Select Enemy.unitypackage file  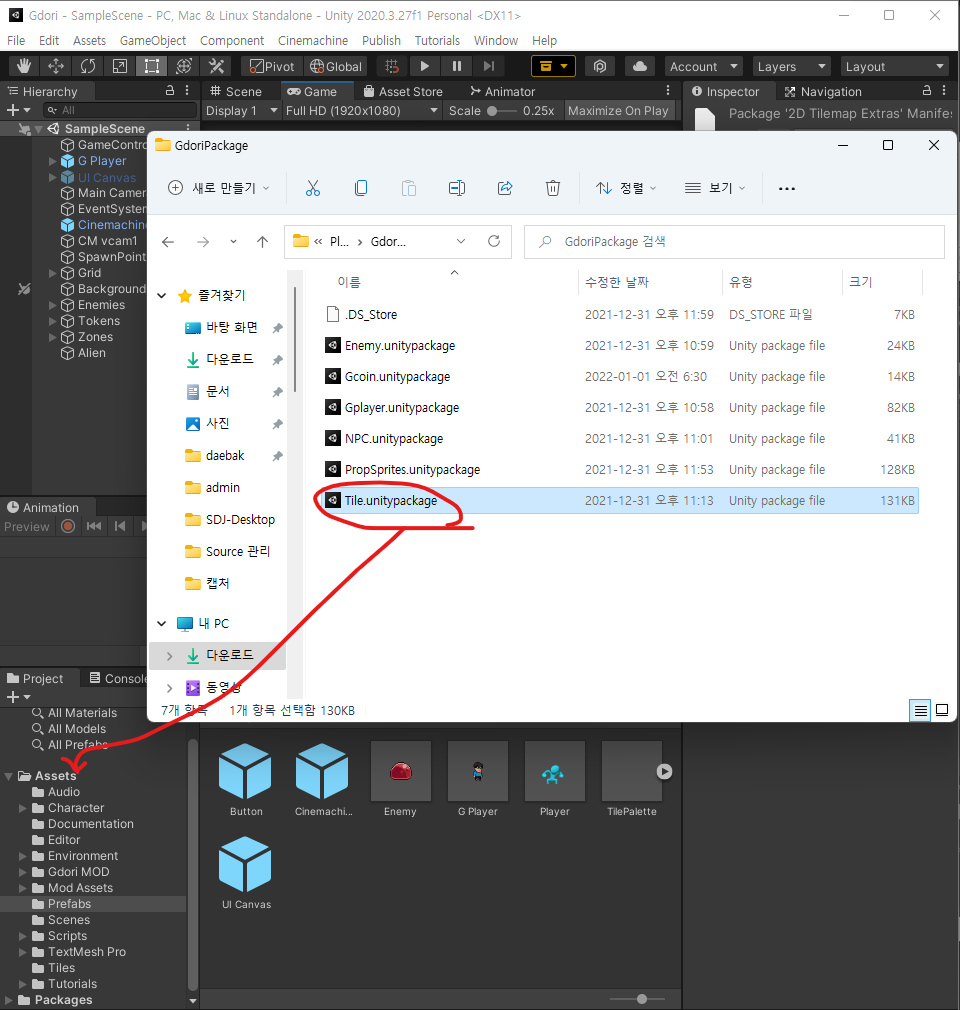tap(620, 346)
